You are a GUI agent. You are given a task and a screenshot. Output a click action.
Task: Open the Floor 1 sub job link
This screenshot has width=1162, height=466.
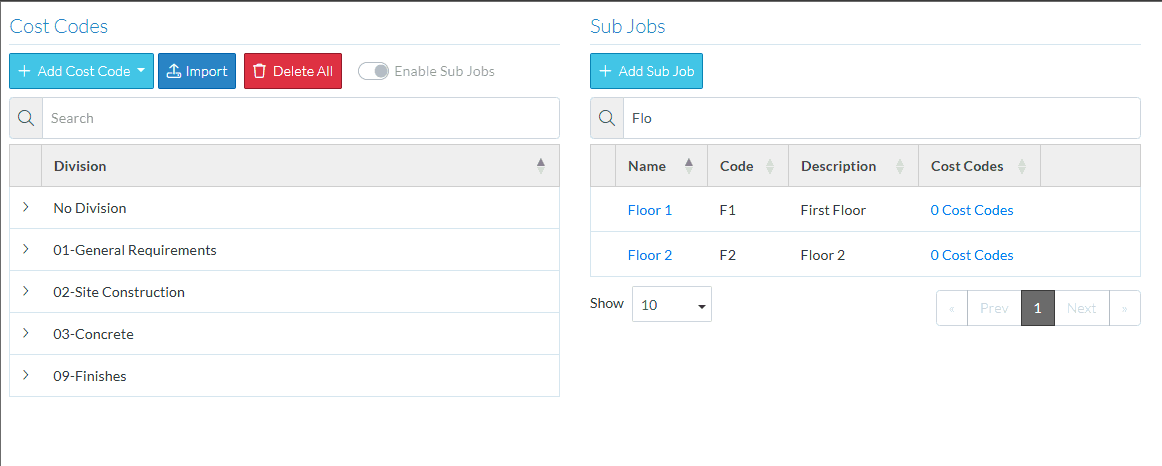pos(650,210)
